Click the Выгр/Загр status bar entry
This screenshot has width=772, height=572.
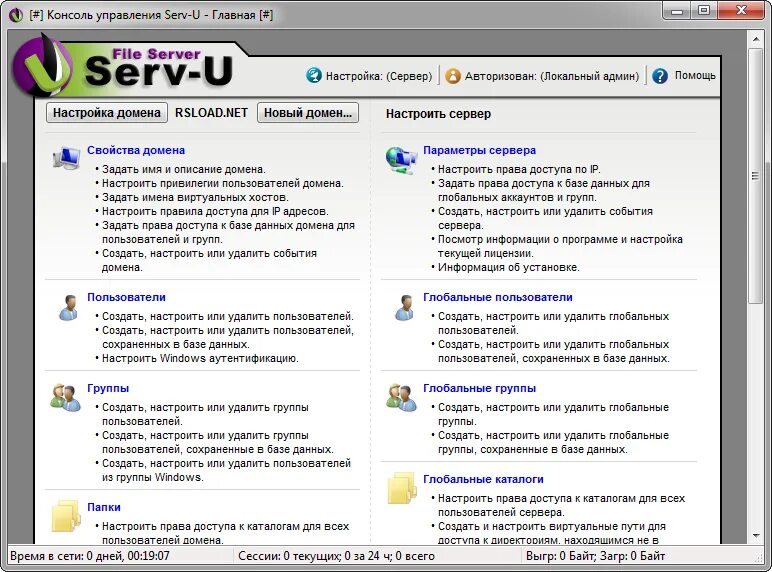point(595,556)
